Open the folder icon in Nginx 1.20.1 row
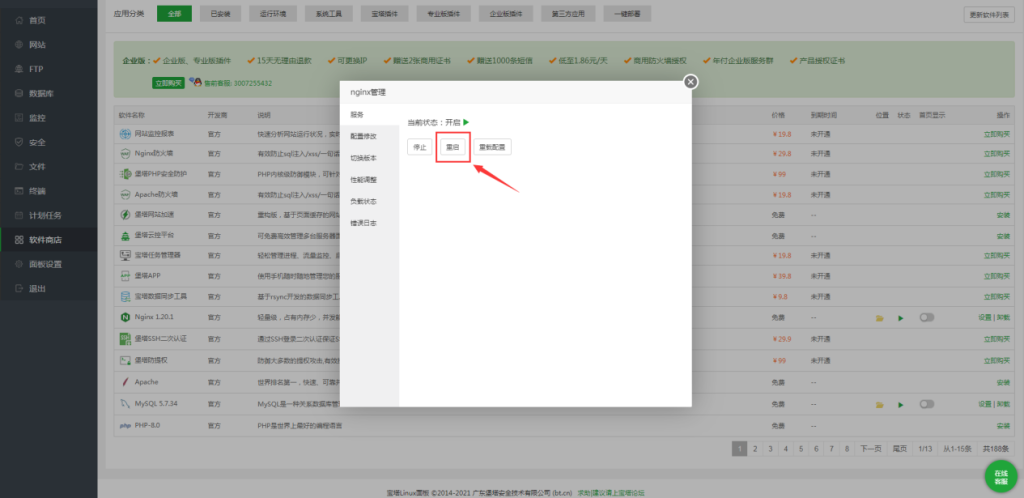This screenshot has height=498, width=1024. point(880,317)
